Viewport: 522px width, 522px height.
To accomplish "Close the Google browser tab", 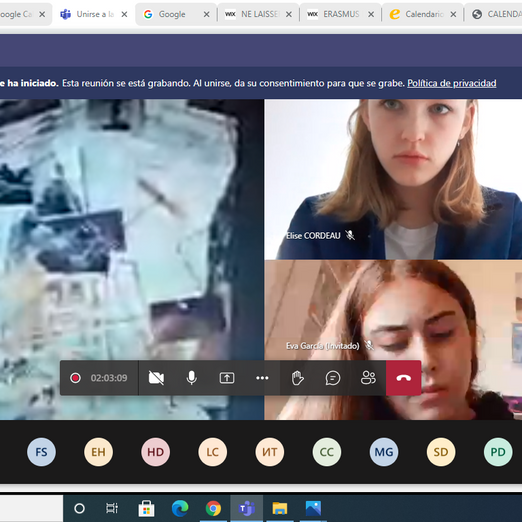I will tap(207, 14).
